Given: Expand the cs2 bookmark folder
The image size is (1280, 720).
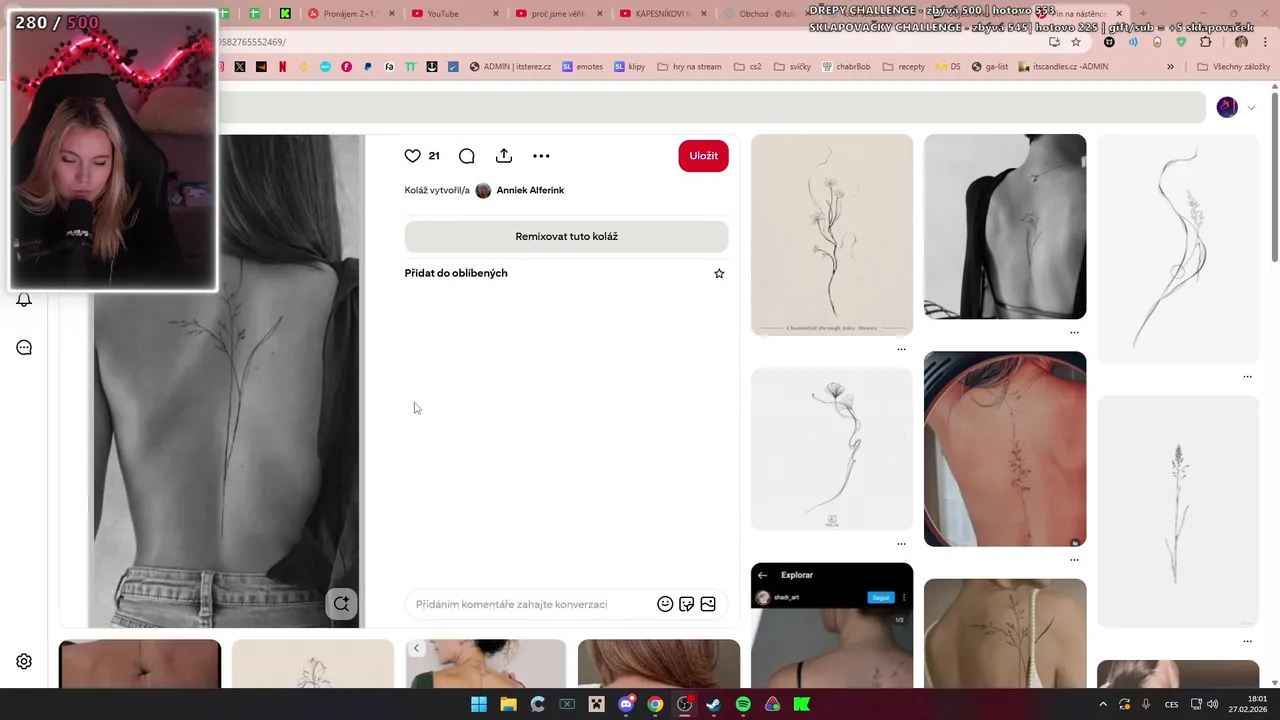Looking at the screenshot, I should click(748, 67).
